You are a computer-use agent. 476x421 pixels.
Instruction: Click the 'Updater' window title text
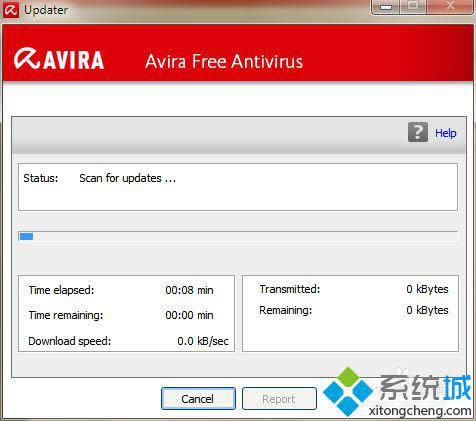tap(46, 10)
